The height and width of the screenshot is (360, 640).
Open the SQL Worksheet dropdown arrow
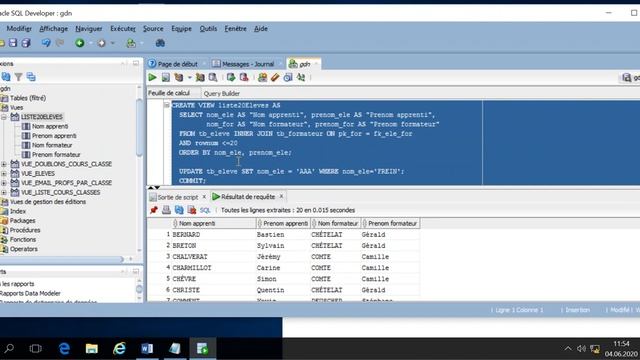pos(142,43)
